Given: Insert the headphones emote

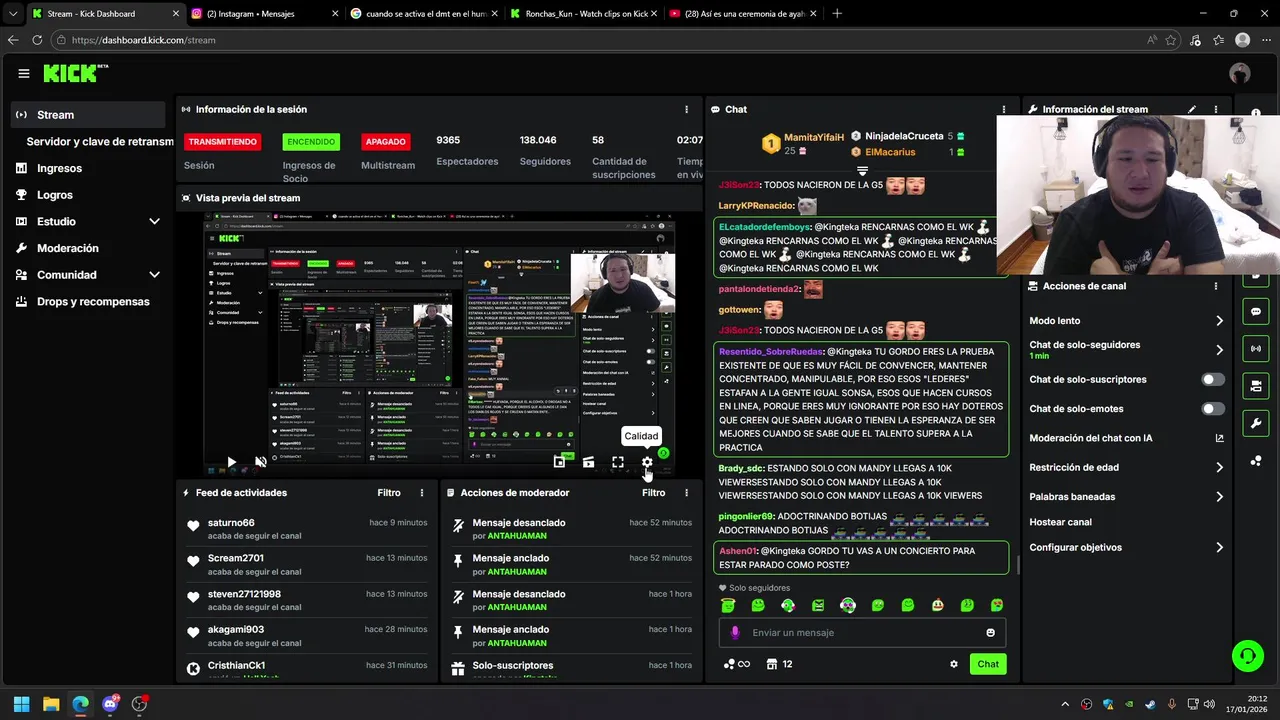Looking at the screenshot, I should pyautogui.click(x=848, y=605).
